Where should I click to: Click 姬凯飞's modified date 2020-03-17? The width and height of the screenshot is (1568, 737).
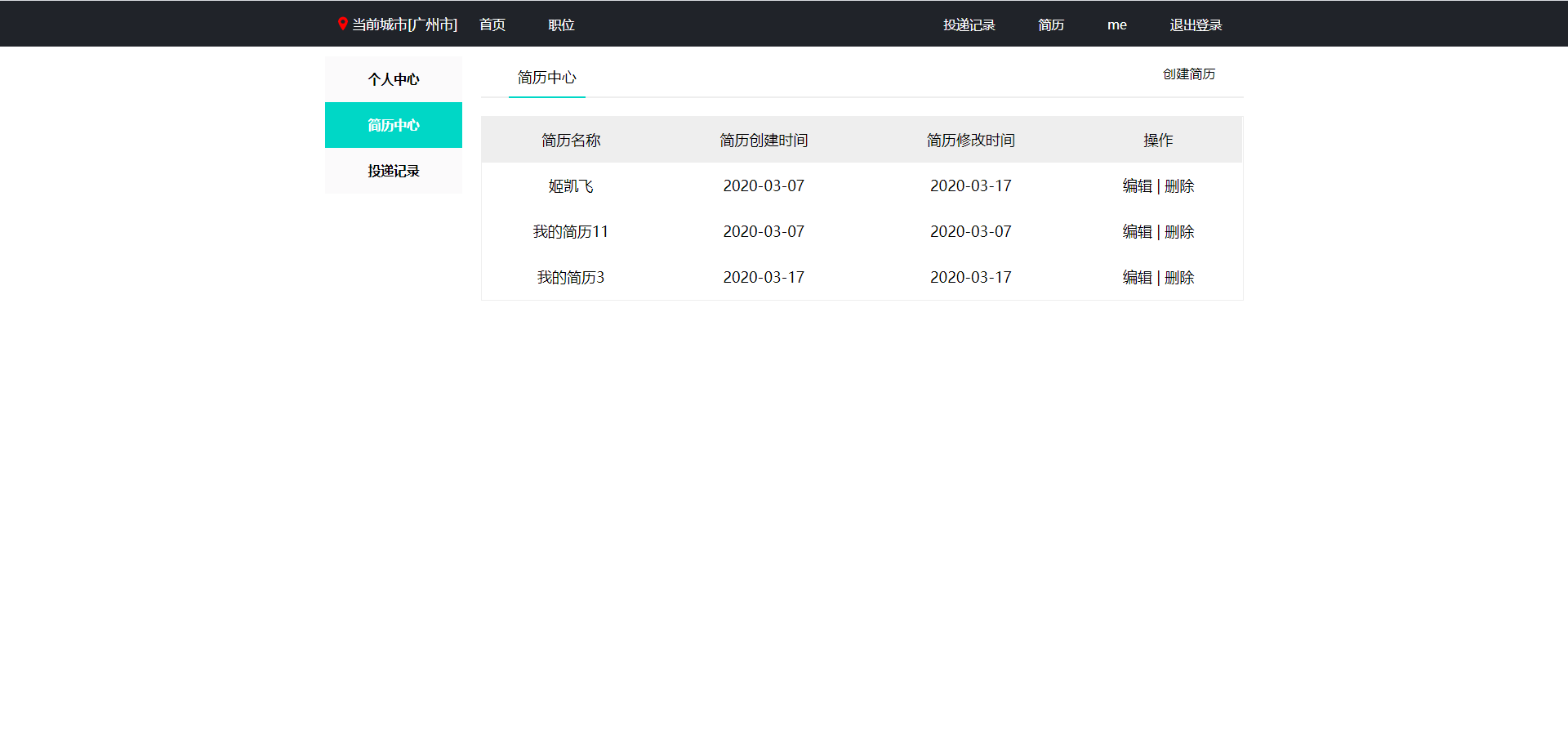971,186
